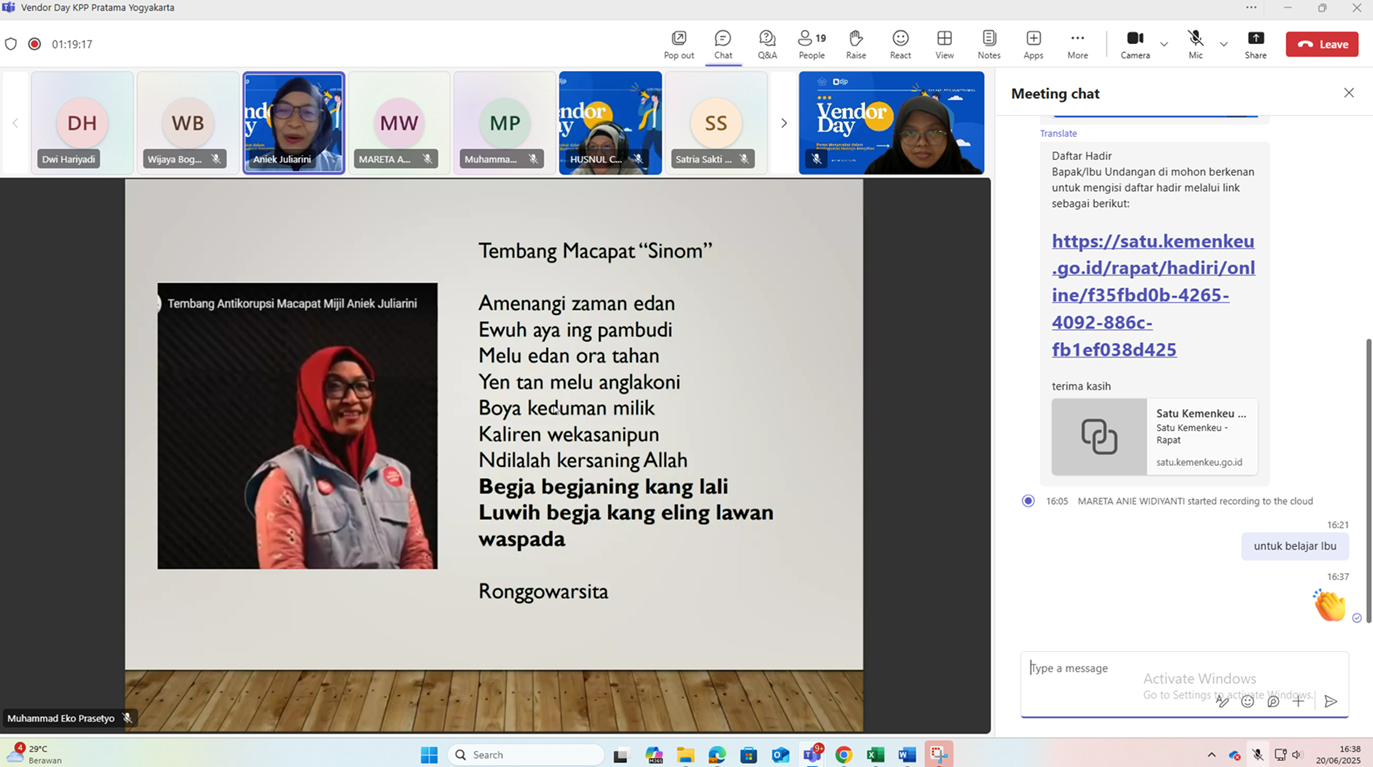Open the Q&A panel

(x=767, y=43)
